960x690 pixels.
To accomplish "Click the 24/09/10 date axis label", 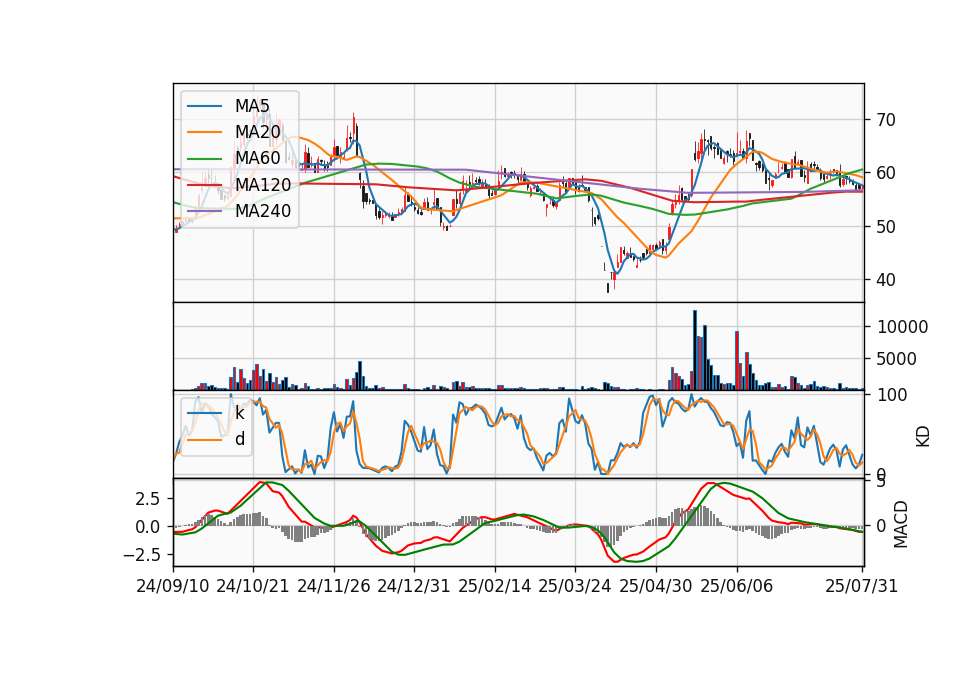I will (x=173, y=586).
